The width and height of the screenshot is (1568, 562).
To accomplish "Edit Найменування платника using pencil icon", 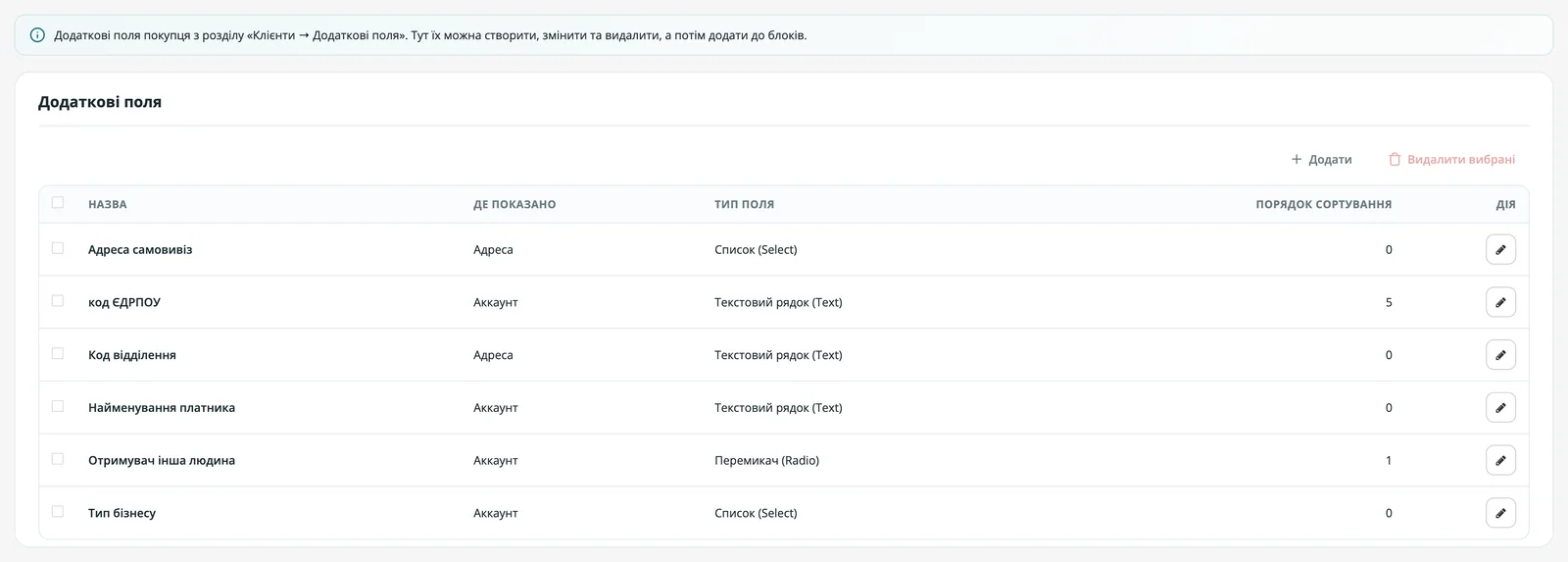I will [1500, 408].
